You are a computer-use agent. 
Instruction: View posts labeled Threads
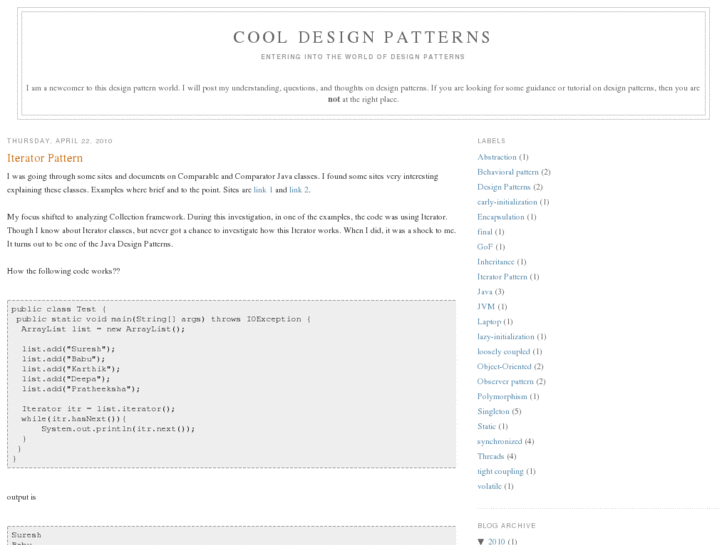point(490,456)
